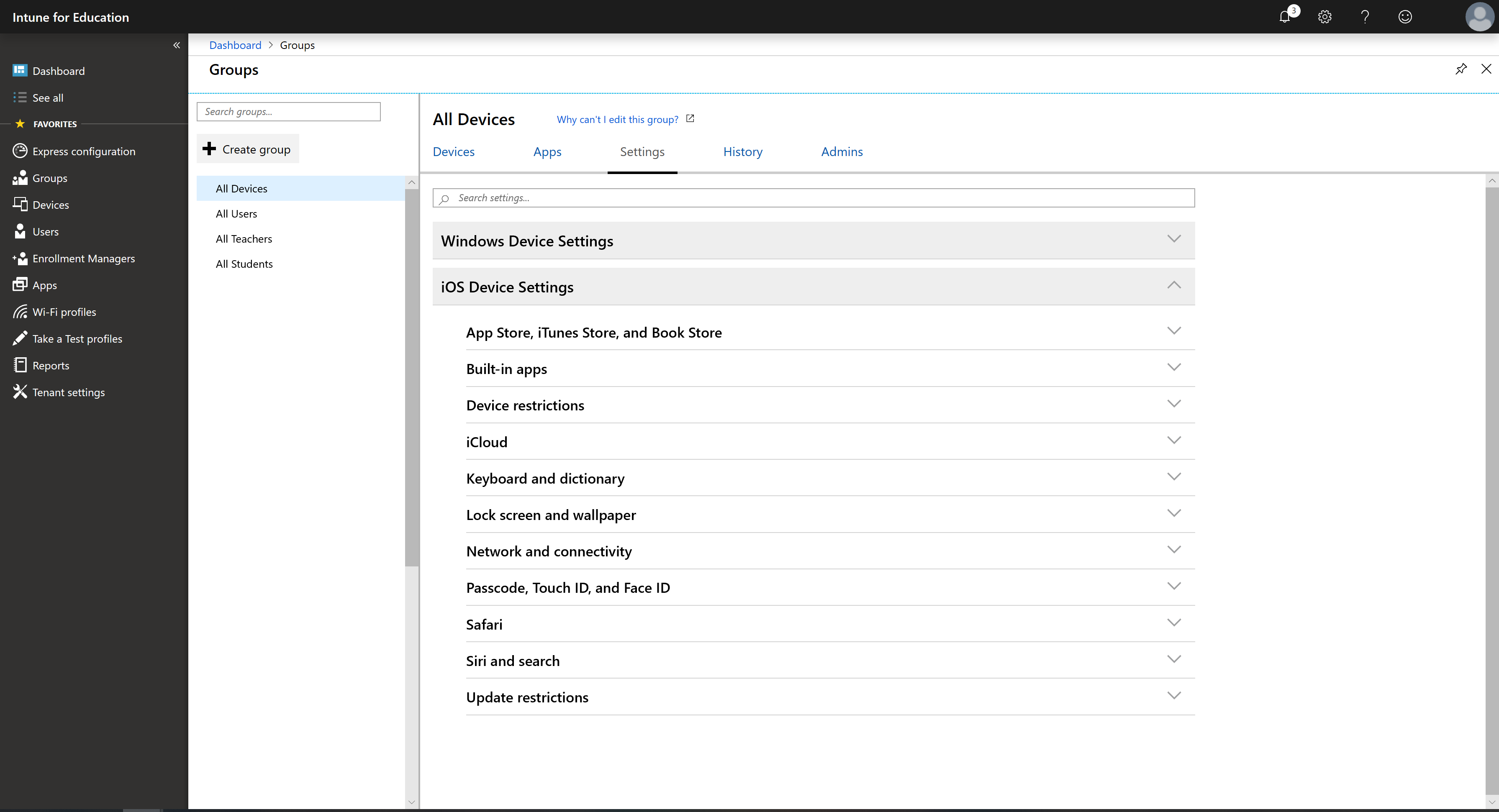
Task: Expand the Windows Device Settings section
Action: 813,240
